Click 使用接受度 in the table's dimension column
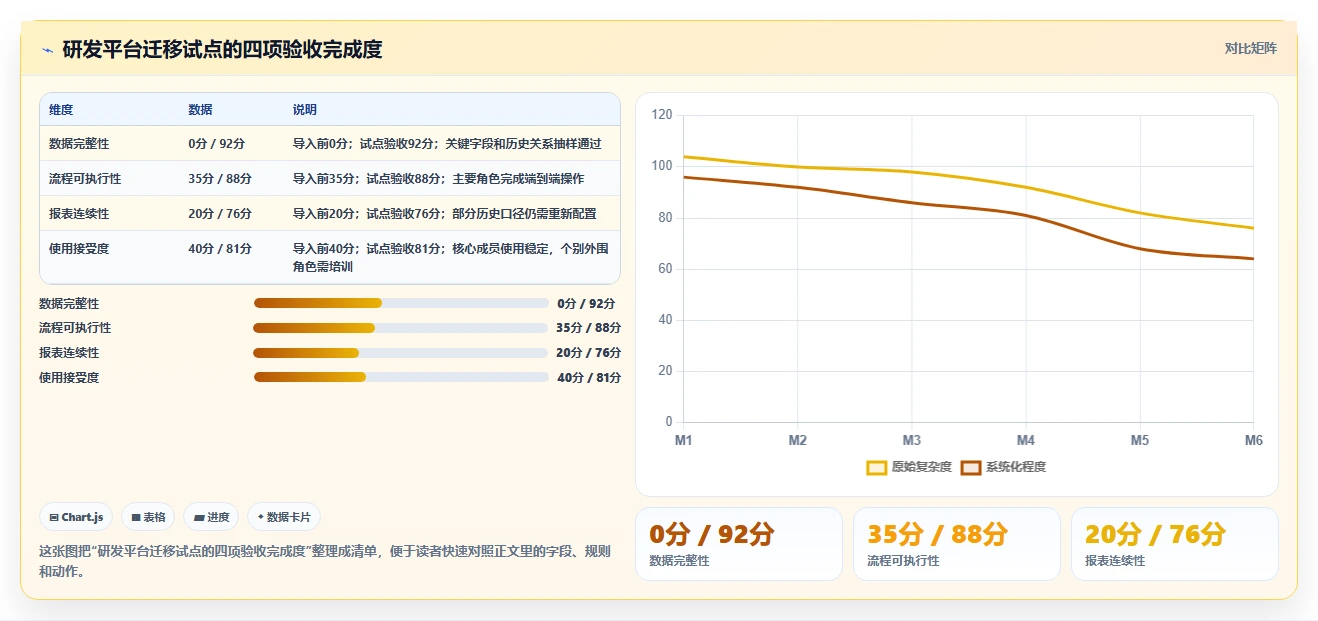1318x621 pixels. pyautogui.click(x=79, y=249)
